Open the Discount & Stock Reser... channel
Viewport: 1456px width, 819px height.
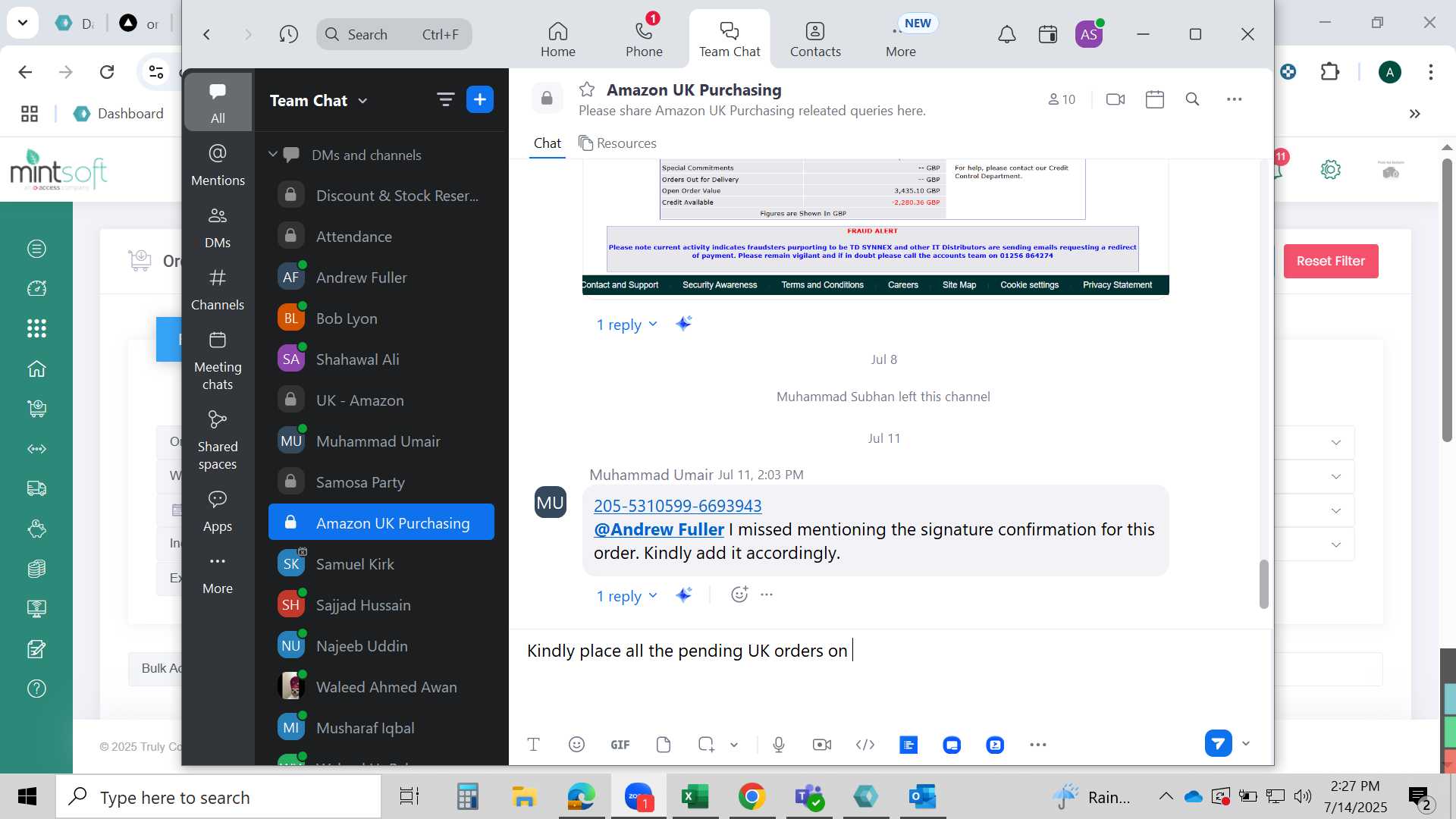381,195
